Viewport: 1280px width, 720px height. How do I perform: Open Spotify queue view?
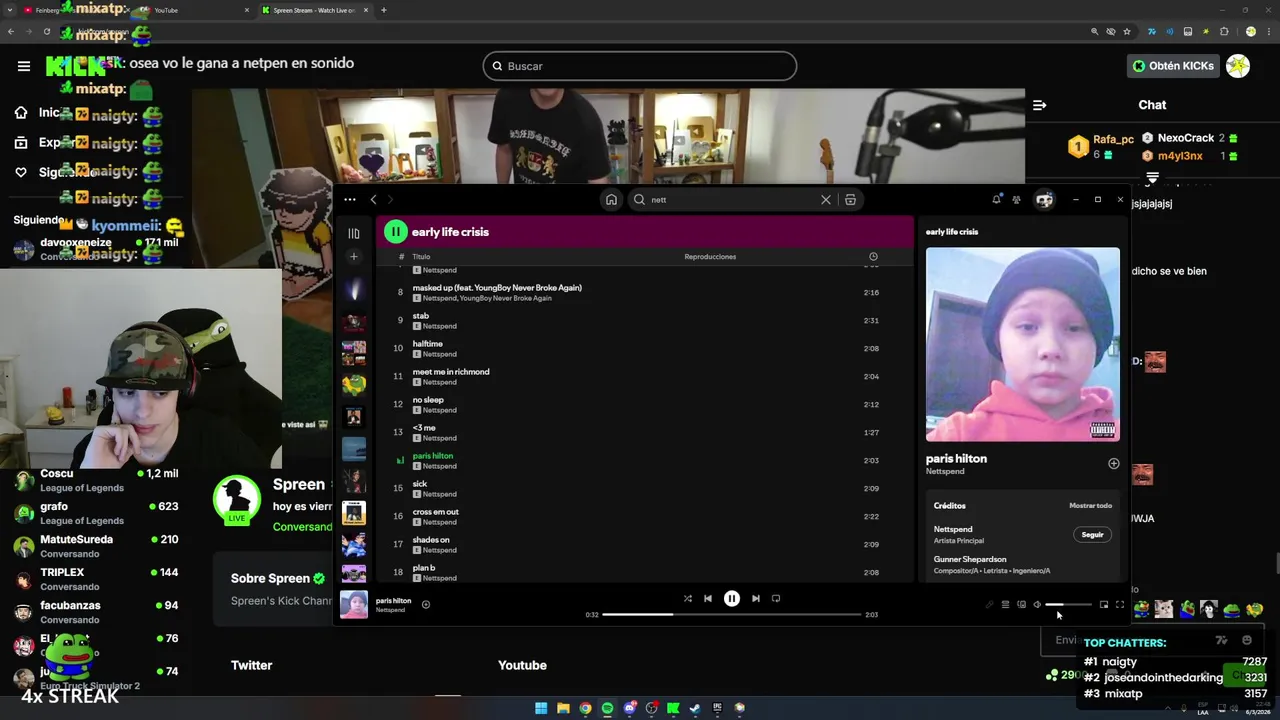1005,604
